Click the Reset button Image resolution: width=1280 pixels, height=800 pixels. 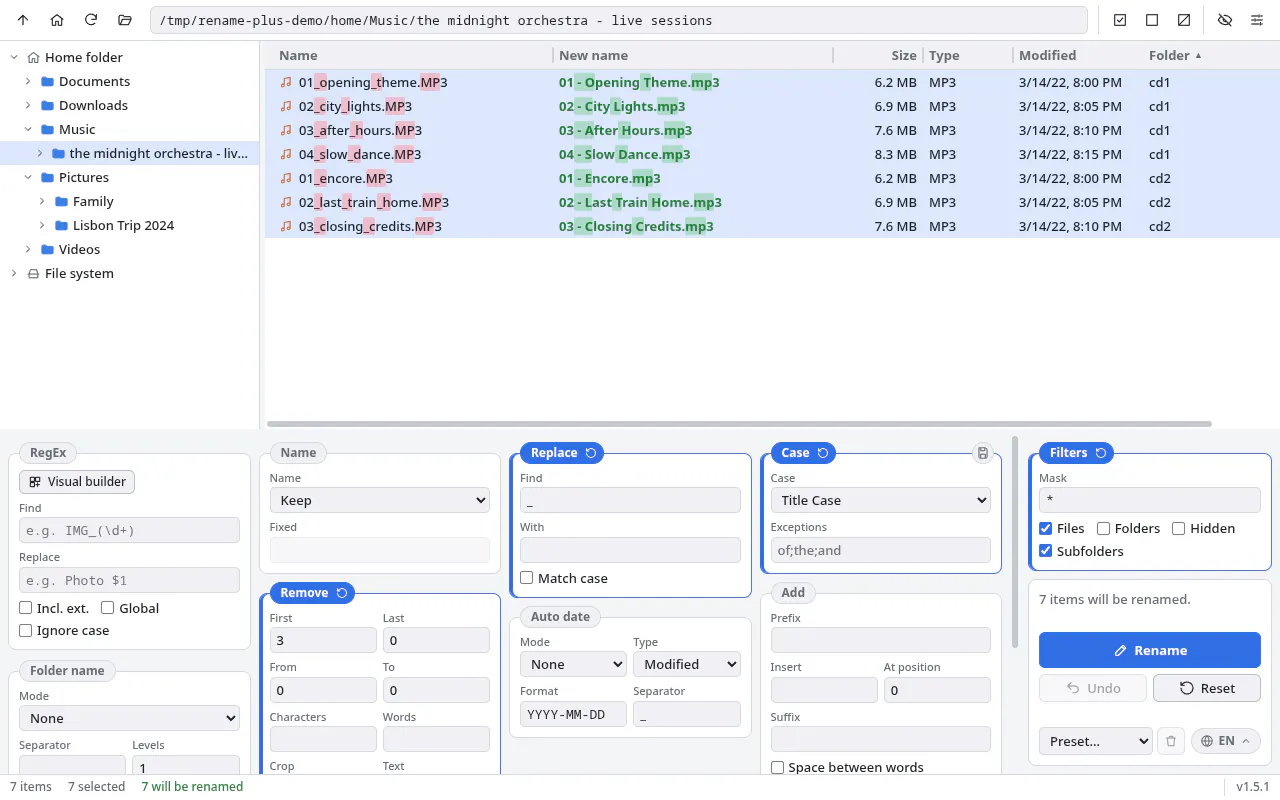(x=1207, y=688)
